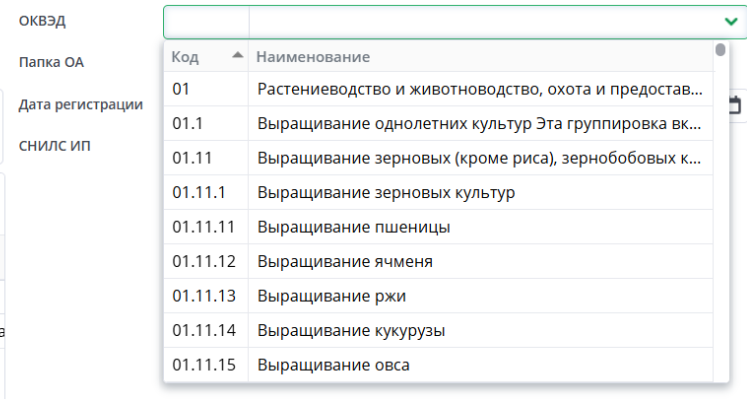This screenshot has height=404, width=747.
Task: Select code 01.11.14 Выращивание кукурузы
Action: [x=440, y=330]
